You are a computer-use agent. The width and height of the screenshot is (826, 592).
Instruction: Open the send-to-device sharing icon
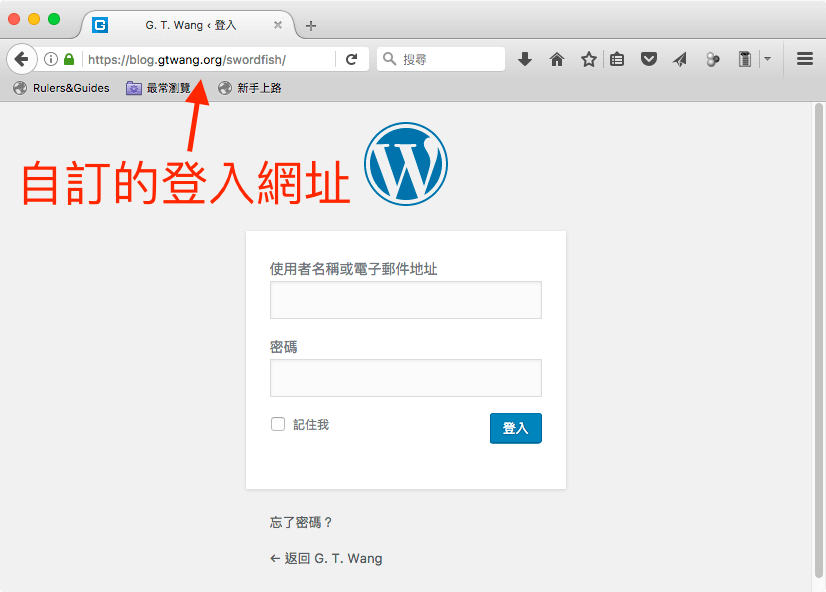point(681,59)
